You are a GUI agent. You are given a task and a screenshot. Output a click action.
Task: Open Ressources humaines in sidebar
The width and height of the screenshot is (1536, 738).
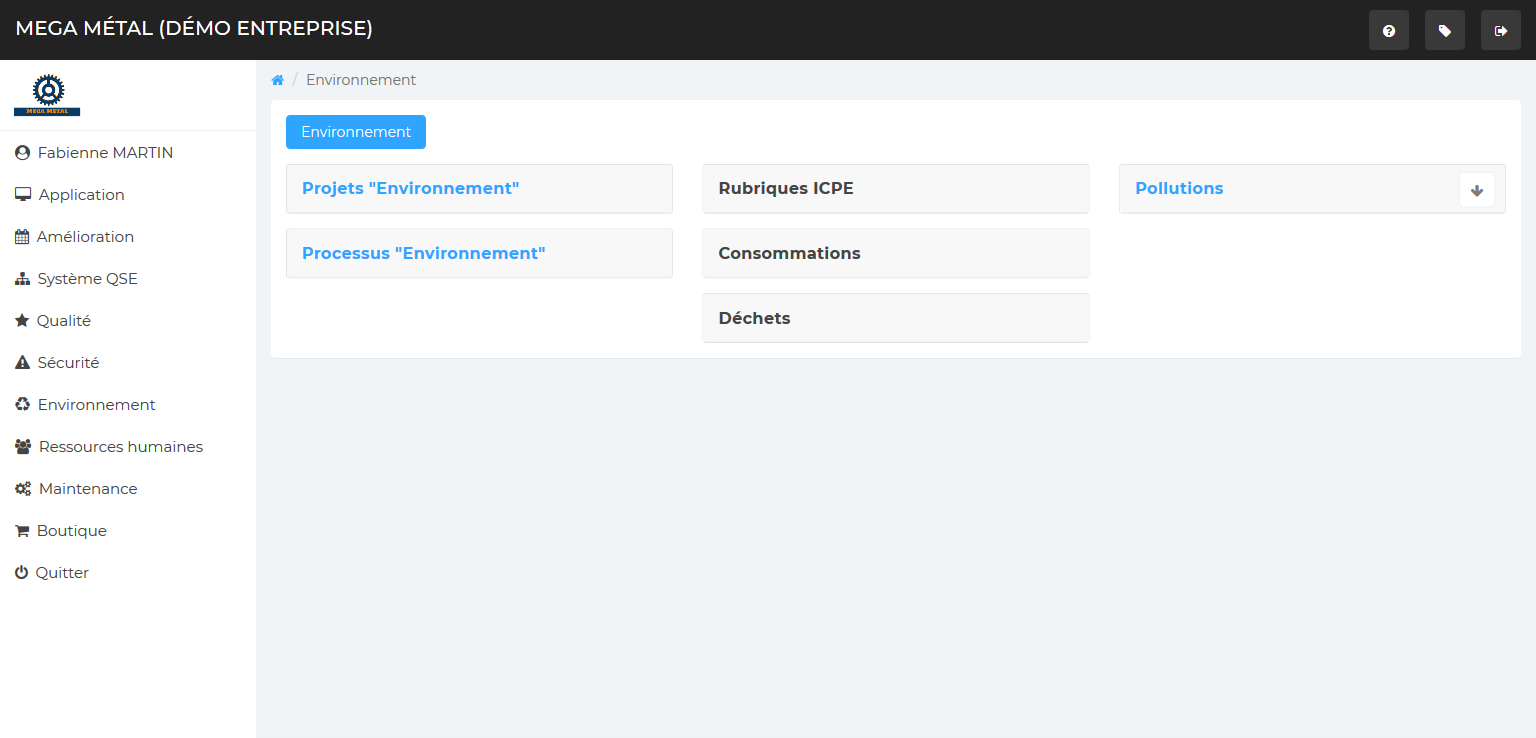coord(120,447)
